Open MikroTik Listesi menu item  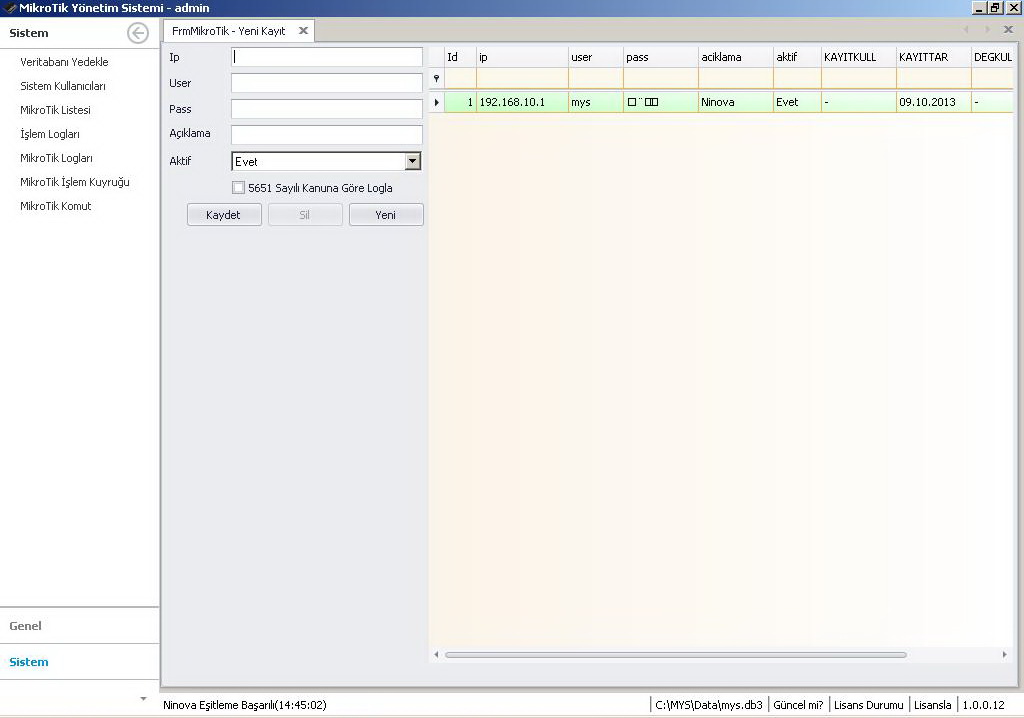click(x=56, y=110)
